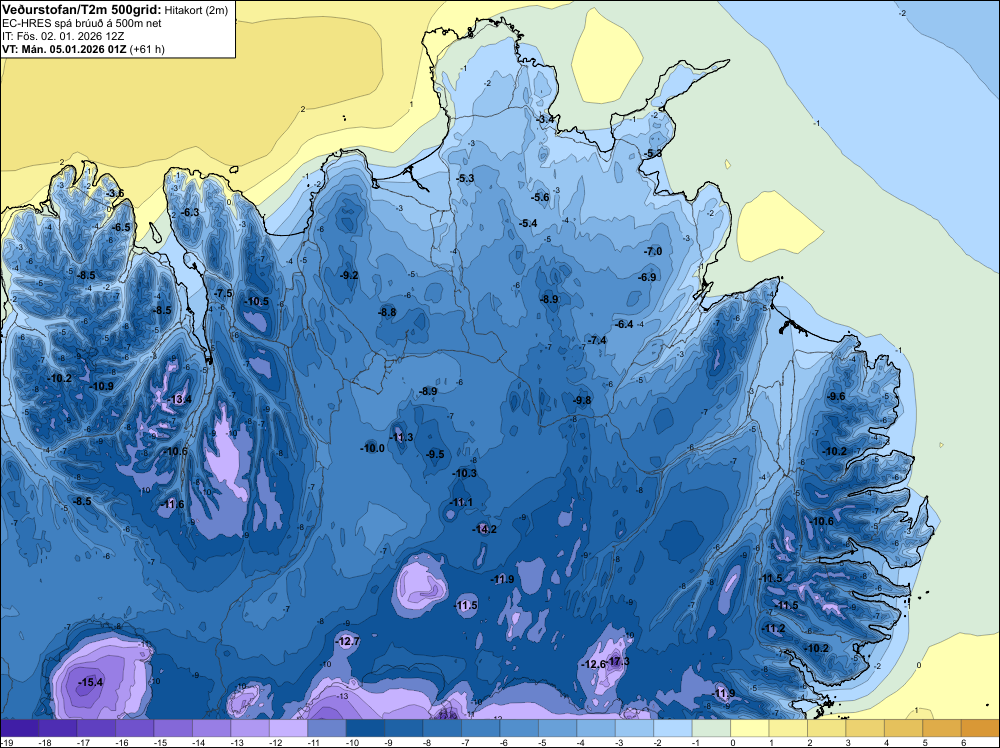The height and width of the screenshot is (748, 1000).
Task: Click the -14.2 temperature value
Action: click(x=485, y=529)
